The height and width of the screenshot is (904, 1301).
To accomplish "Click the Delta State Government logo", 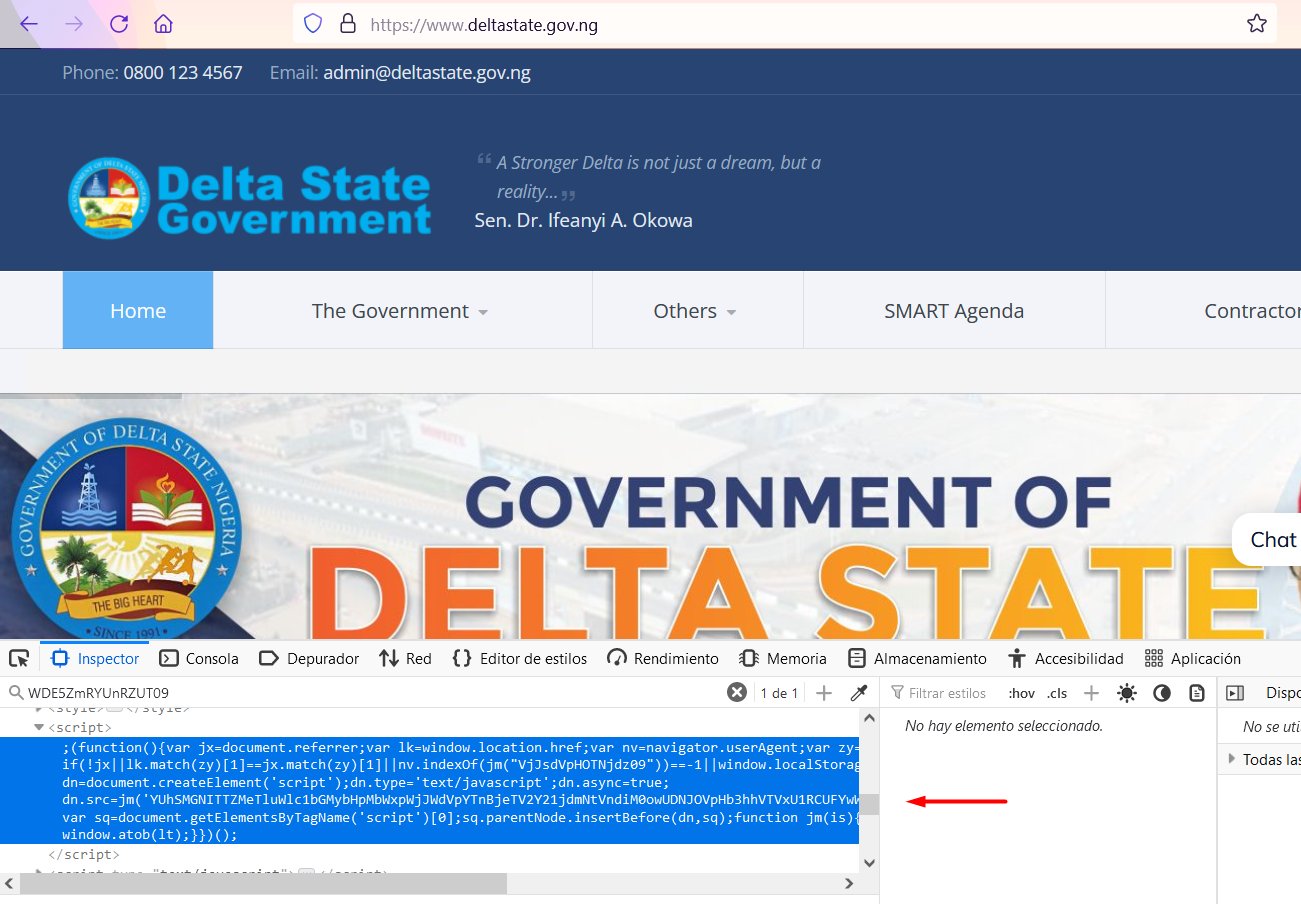I will (x=250, y=198).
